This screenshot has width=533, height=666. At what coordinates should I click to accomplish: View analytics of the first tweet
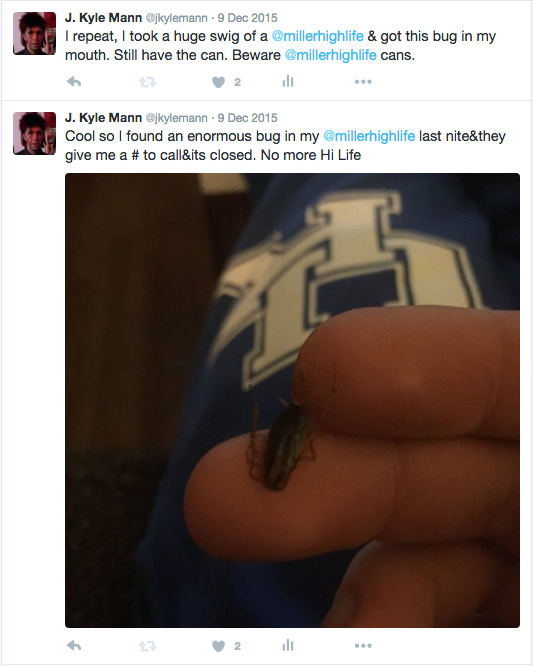(288, 81)
